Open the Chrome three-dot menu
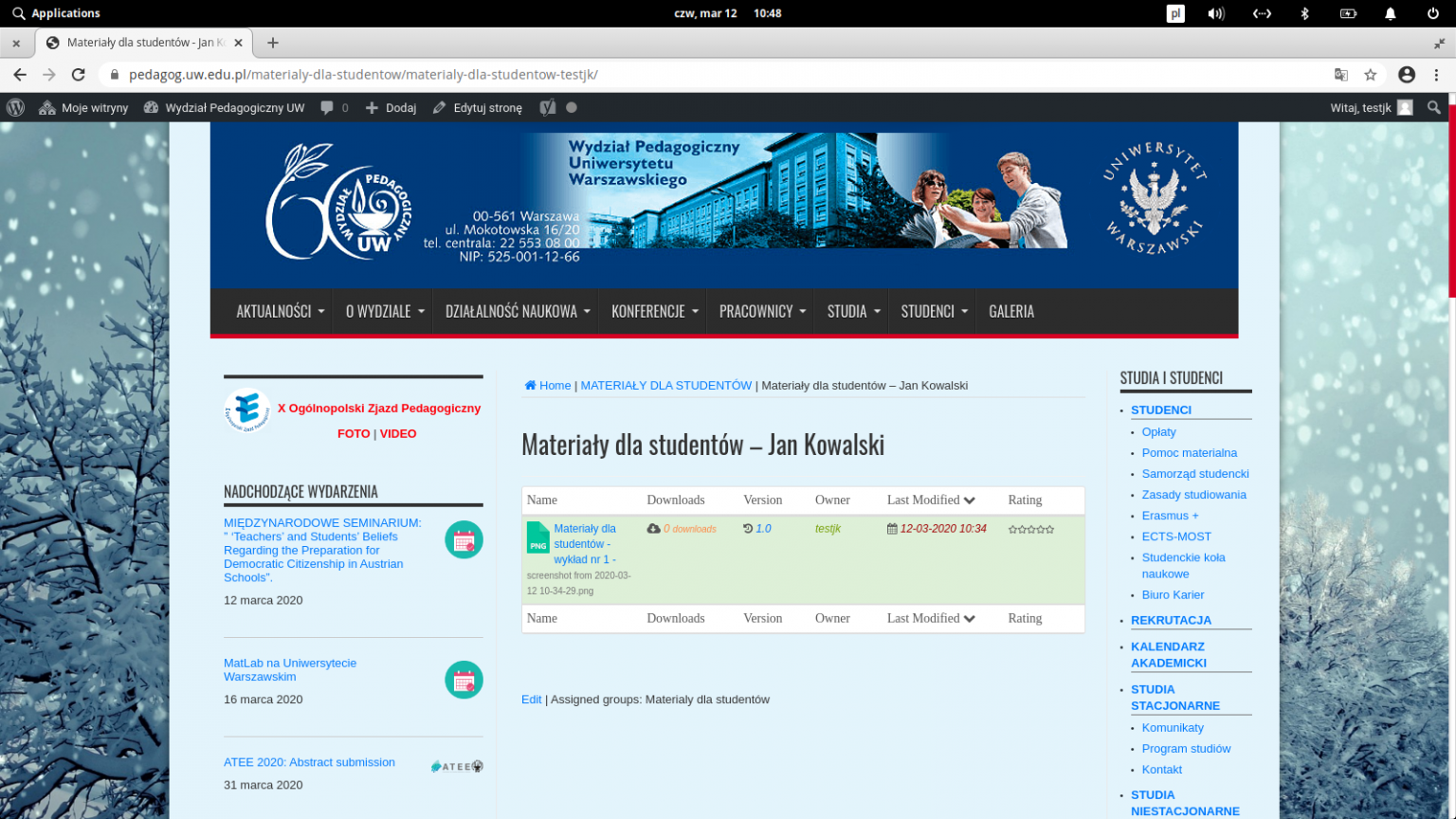The width and height of the screenshot is (1456, 819). click(x=1437, y=75)
